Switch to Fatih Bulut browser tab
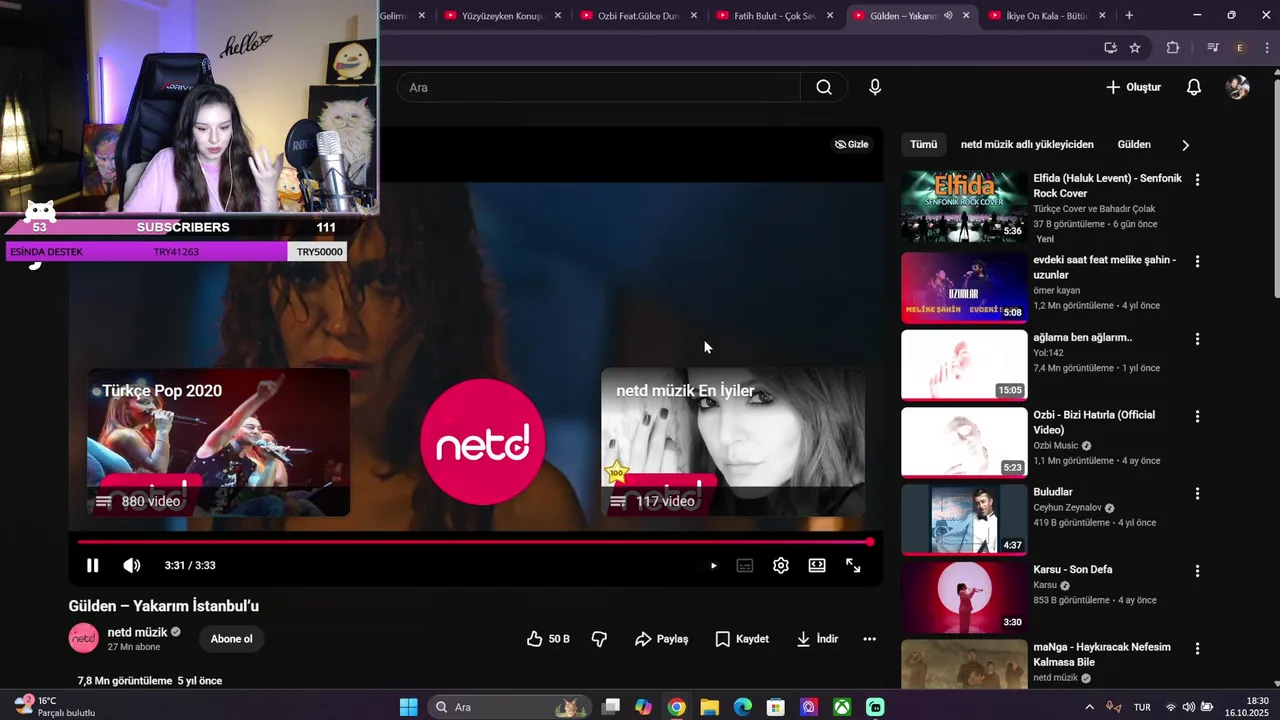1280x720 pixels. 773,16
